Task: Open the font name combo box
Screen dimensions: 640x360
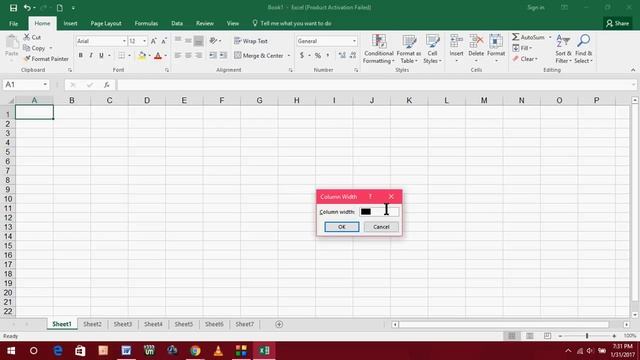Action: [x=101, y=41]
